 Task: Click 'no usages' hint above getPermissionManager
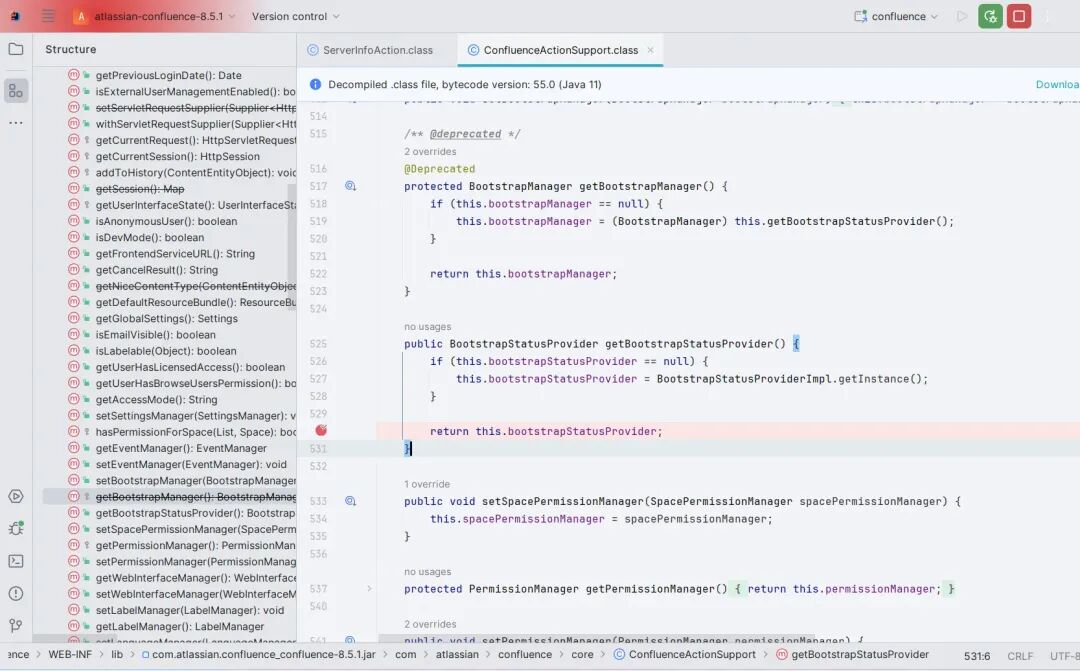[x=428, y=572]
